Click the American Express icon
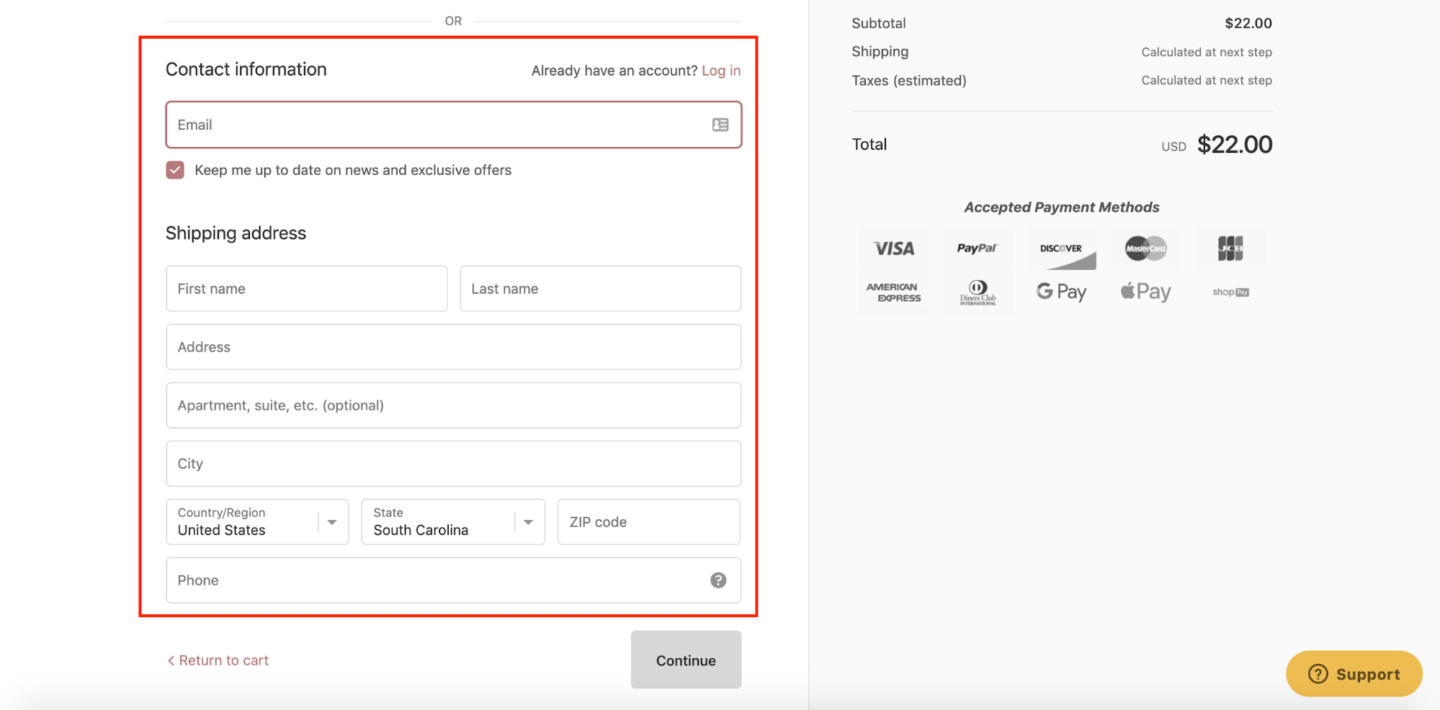 pyautogui.click(x=893, y=291)
